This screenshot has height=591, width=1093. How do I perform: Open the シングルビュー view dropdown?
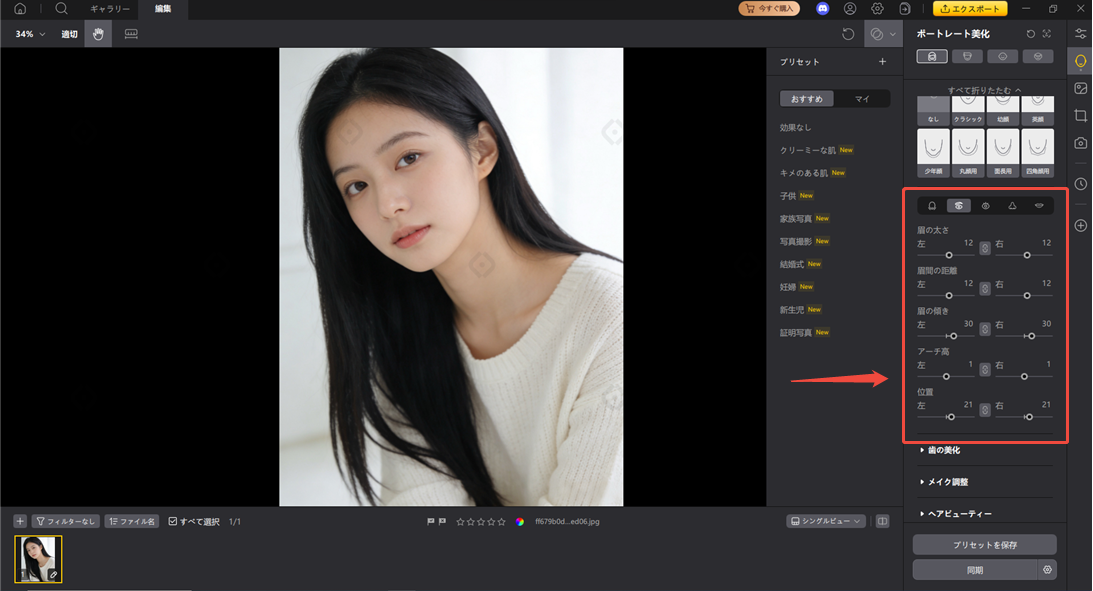[826, 521]
